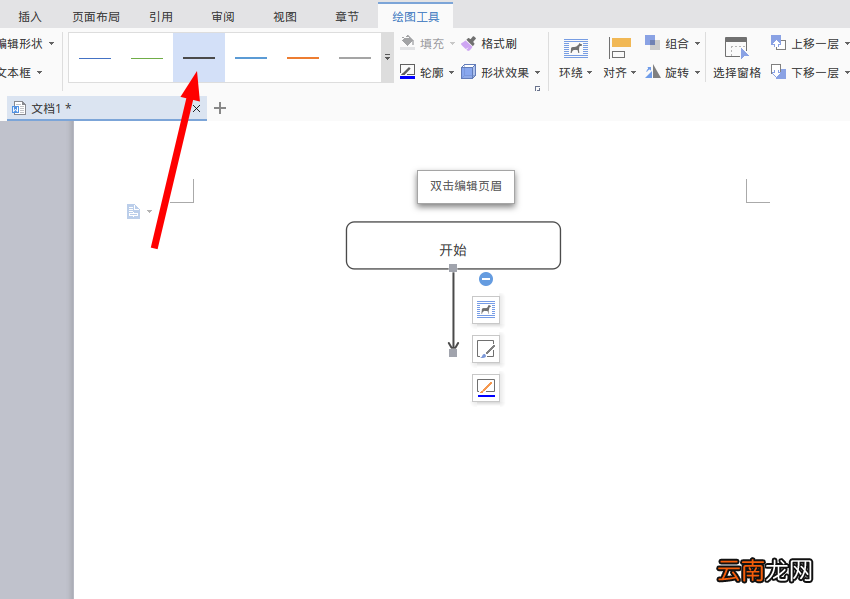The height and width of the screenshot is (599, 850).
Task: Open the shape format dialog launcher
Action: [537, 88]
